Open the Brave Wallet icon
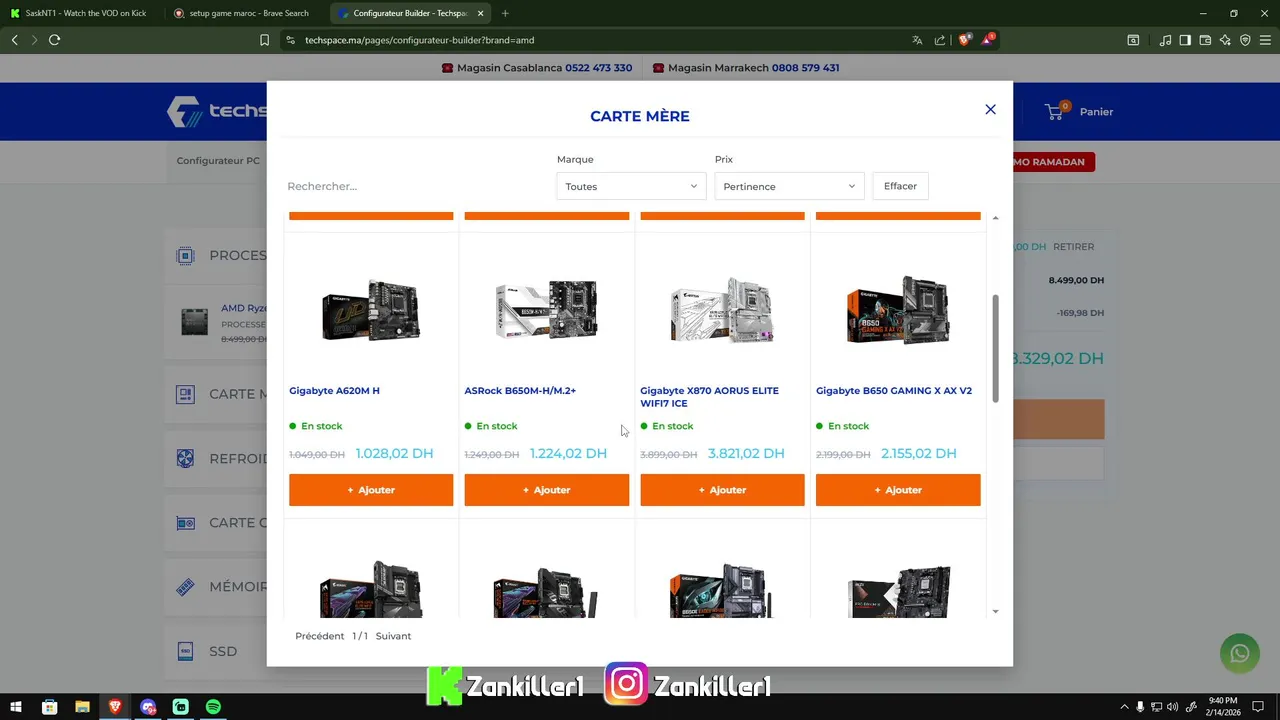This screenshot has height=720, width=1280. pos(1205,40)
